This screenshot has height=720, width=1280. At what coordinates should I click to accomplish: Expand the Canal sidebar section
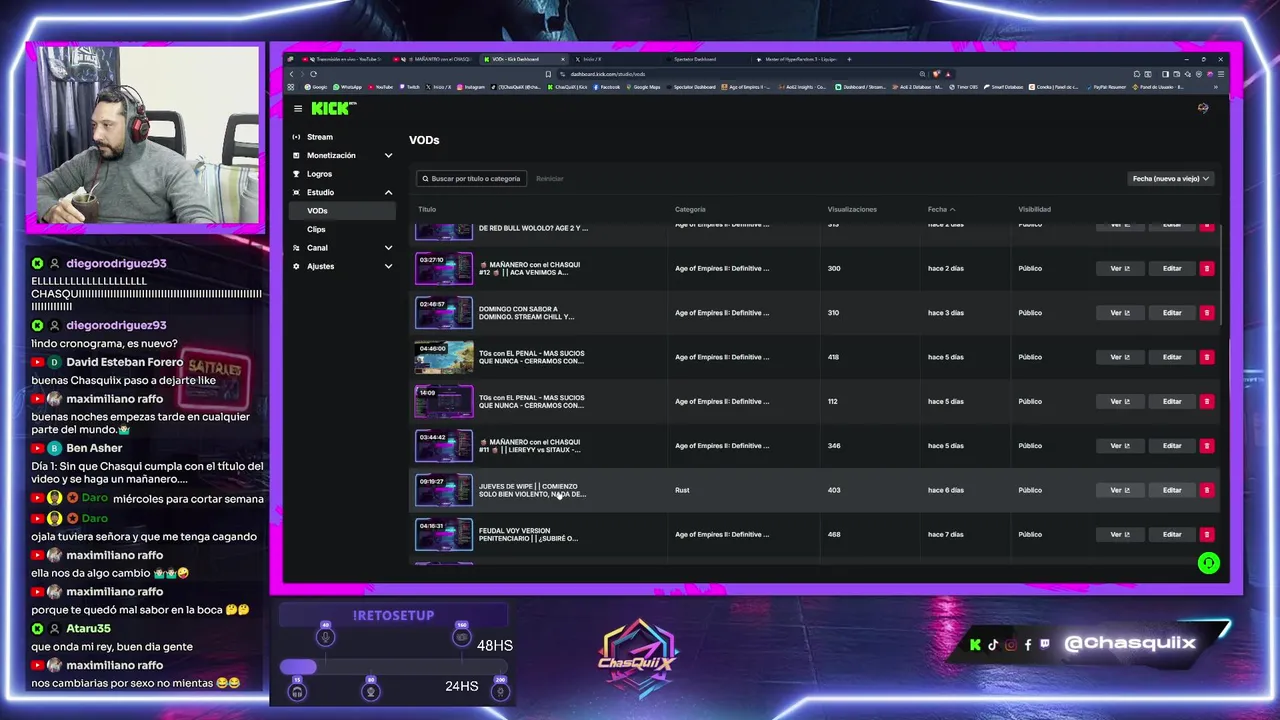click(388, 248)
